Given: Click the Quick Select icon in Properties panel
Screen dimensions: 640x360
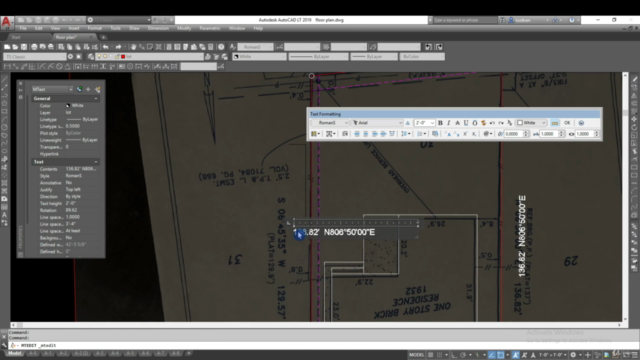Looking at the screenshot, I should tap(97, 89).
